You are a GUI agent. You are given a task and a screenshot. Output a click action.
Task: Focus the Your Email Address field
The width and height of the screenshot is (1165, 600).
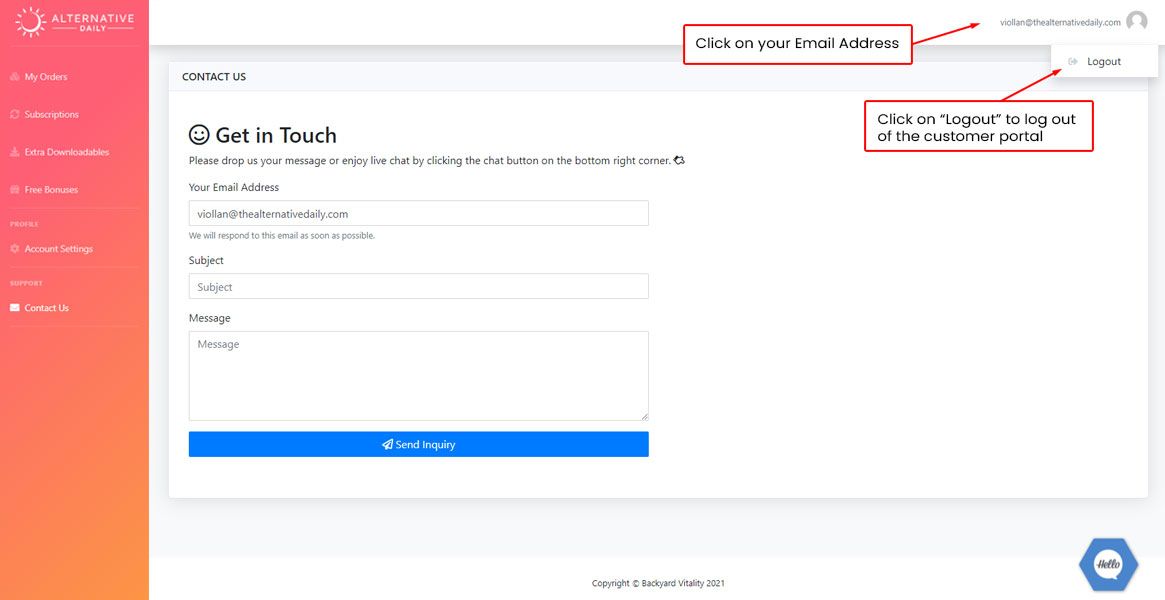click(418, 214)
